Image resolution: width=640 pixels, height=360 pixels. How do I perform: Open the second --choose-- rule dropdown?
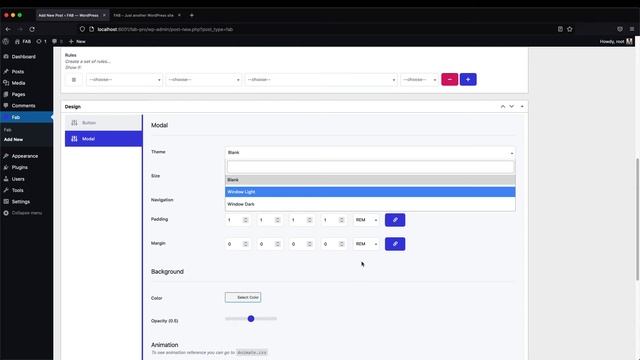(204, 80)
